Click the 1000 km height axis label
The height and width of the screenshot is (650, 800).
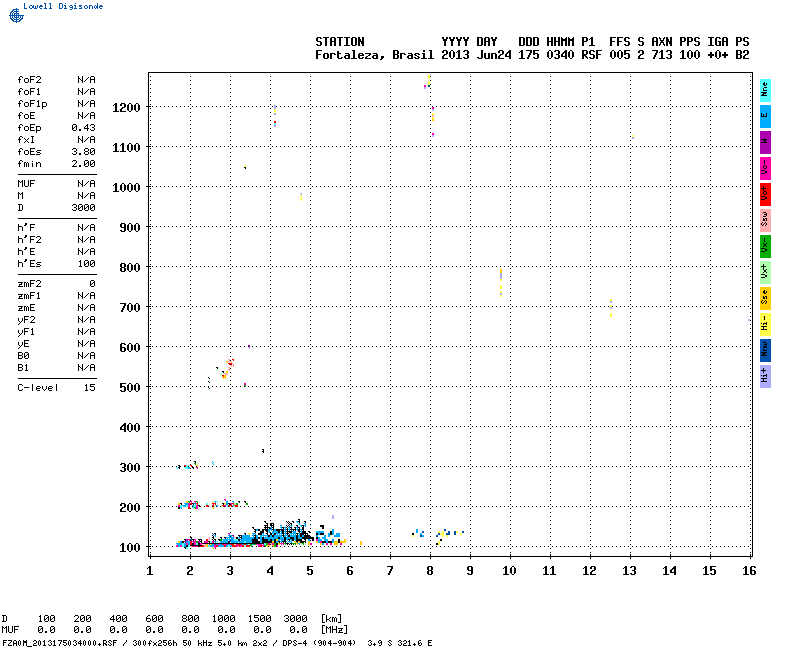pyautogui.click(x=126, y=187)
